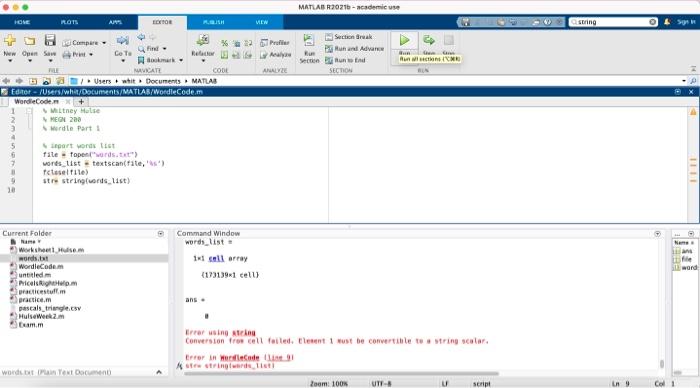Viewport: 700px width, 388px height.
Task: Click the Step button in Run group
Action: coord(429,41)
